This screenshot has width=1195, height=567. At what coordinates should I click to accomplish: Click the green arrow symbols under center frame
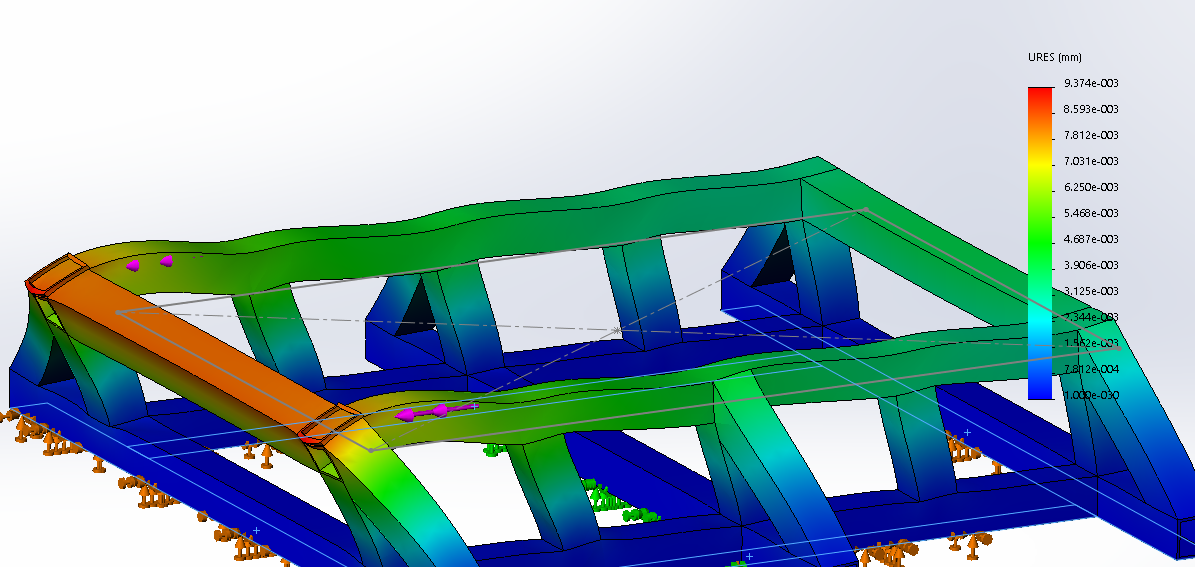point(610,500)
